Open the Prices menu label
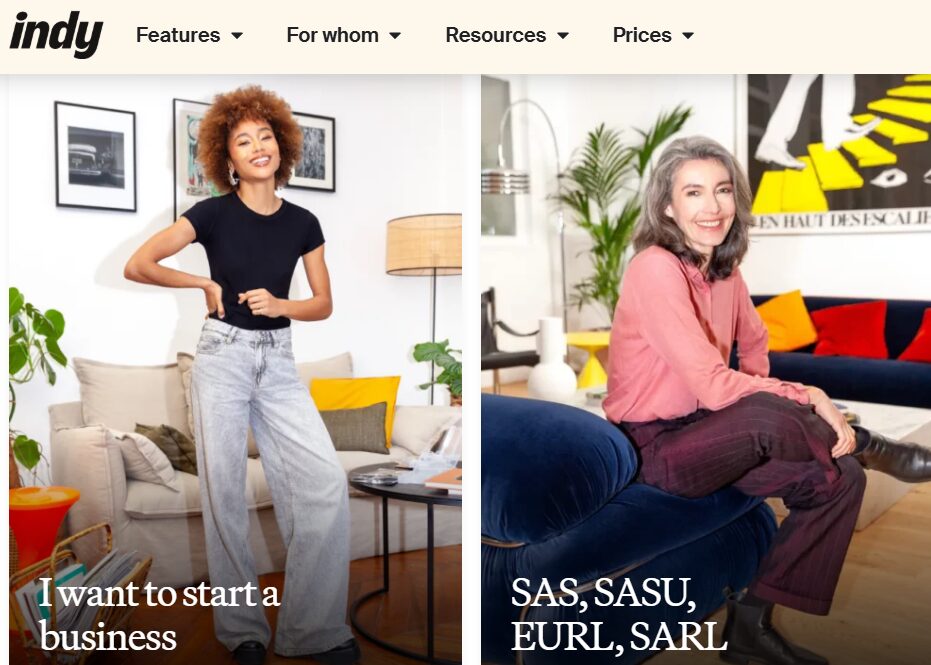The width and height of the screenshot is (931, 665). tap(642, 35)
